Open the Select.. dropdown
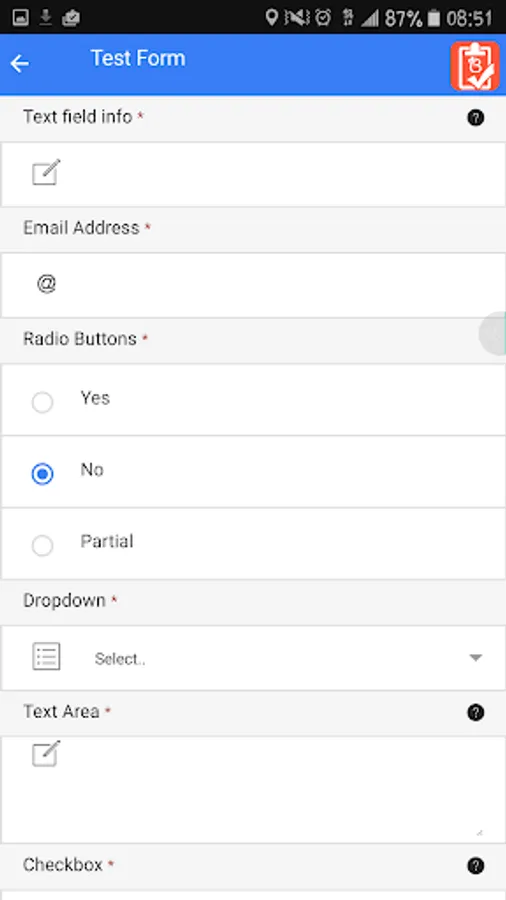This screenshot has width=506, height=900. coord(253,658)
